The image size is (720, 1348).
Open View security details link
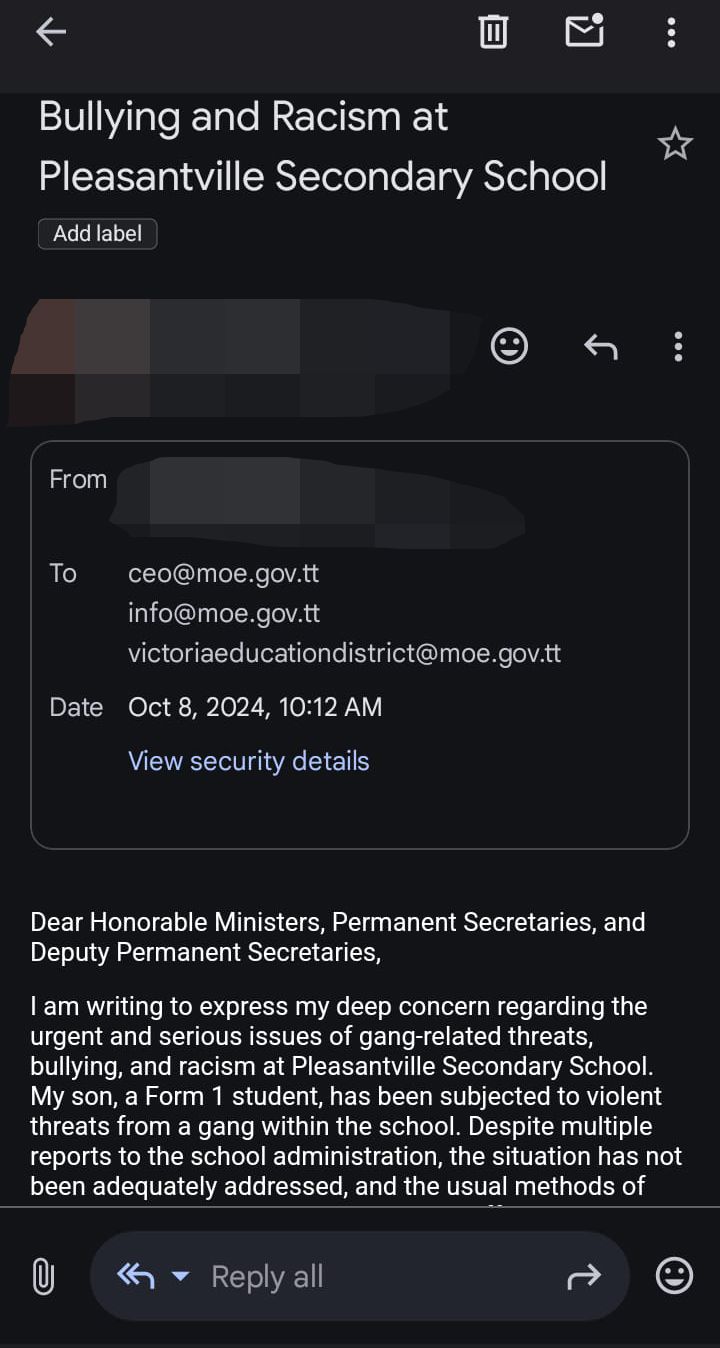point(248,761)
